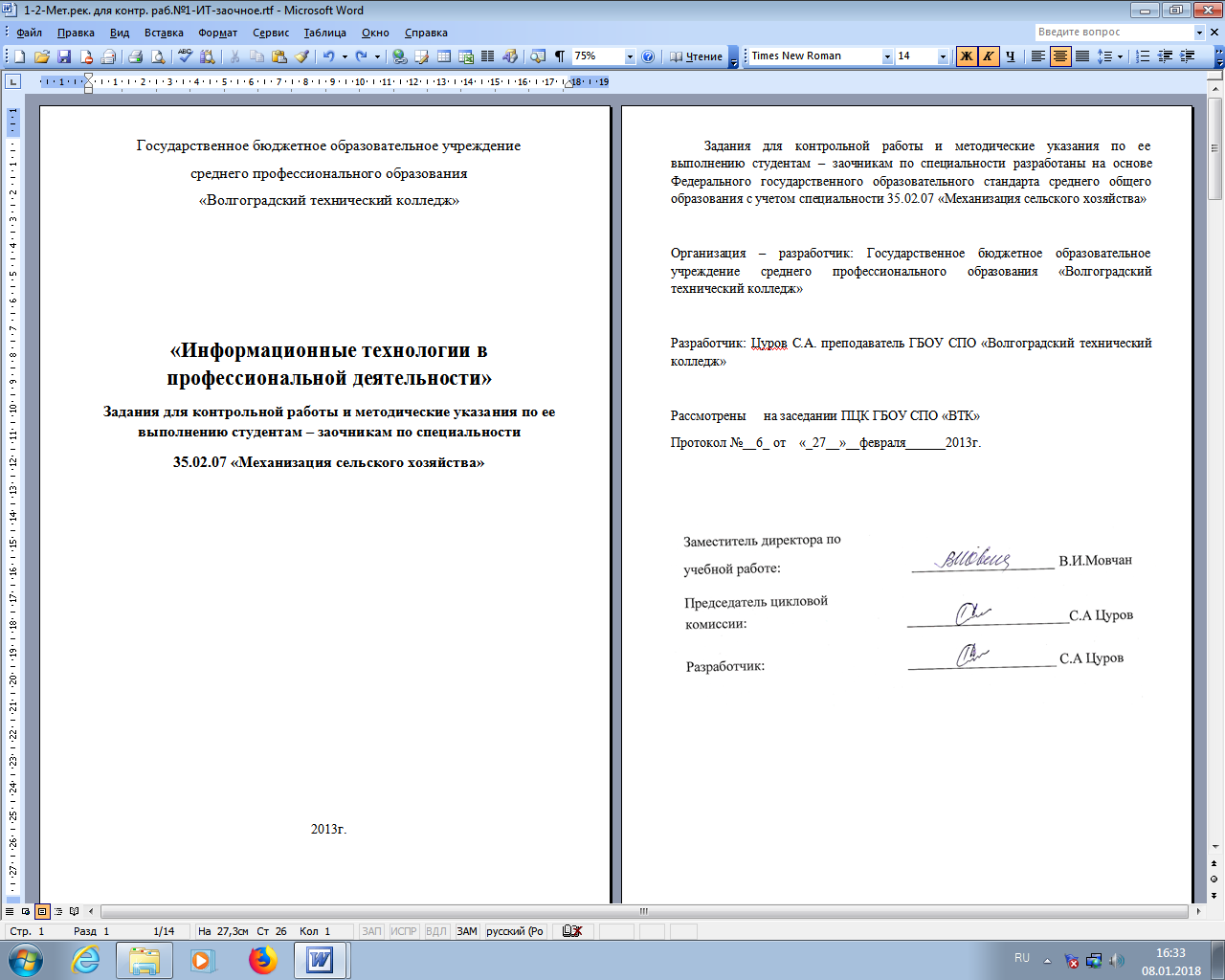The width and height of the screenshot is (1225, 980).
Task: Expand the Undo history arrow
Action: click(x=345, y=56)
